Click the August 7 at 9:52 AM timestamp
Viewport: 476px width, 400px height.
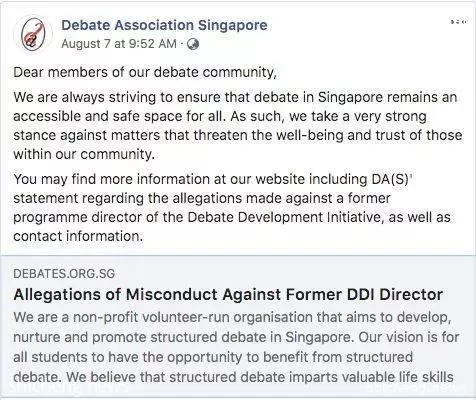click(119, 44)
